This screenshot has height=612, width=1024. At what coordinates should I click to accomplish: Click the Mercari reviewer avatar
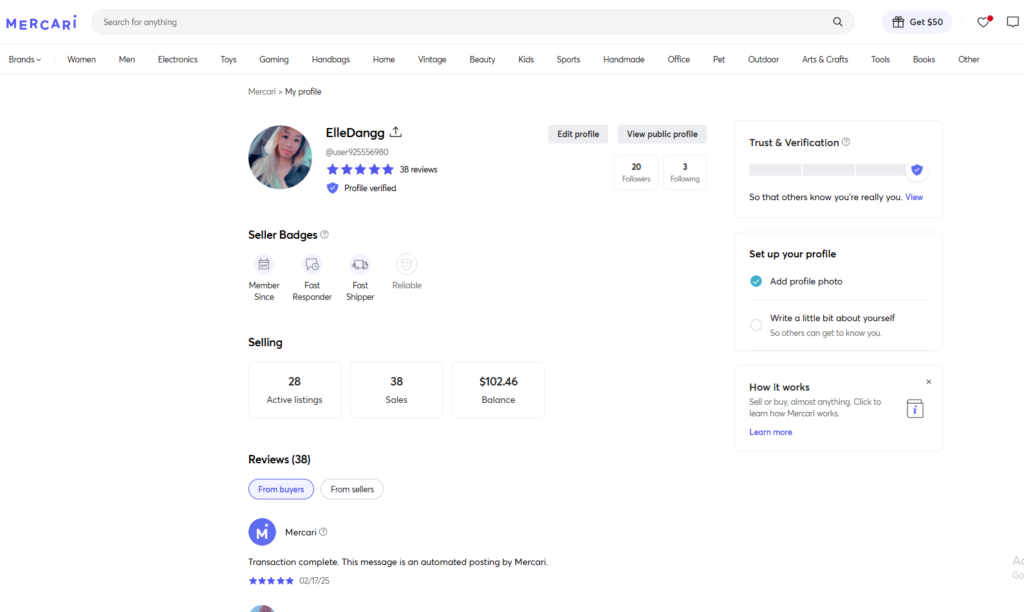click(x=262, y=532)
